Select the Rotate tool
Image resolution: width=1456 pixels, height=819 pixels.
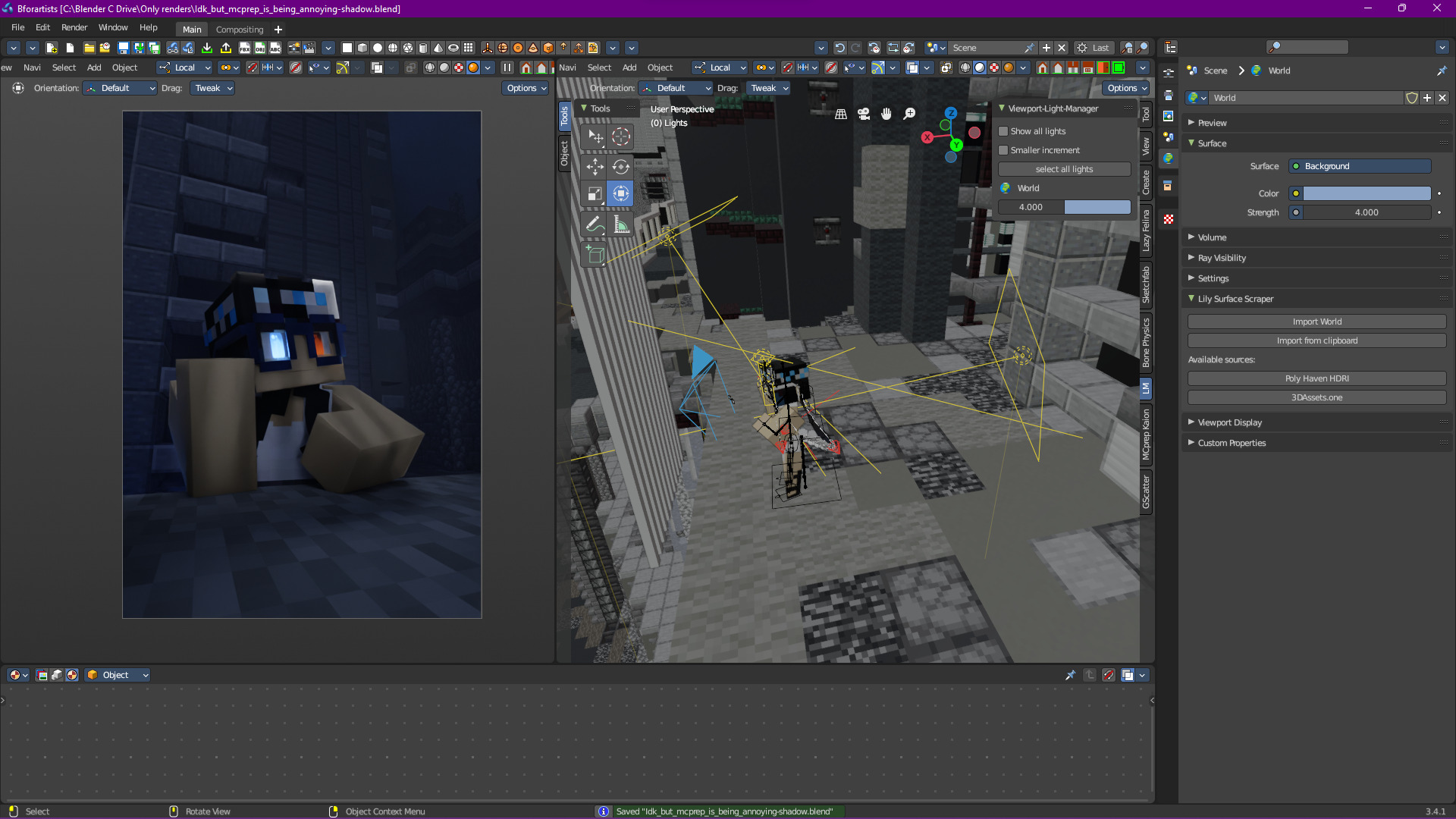click(621, 166)
